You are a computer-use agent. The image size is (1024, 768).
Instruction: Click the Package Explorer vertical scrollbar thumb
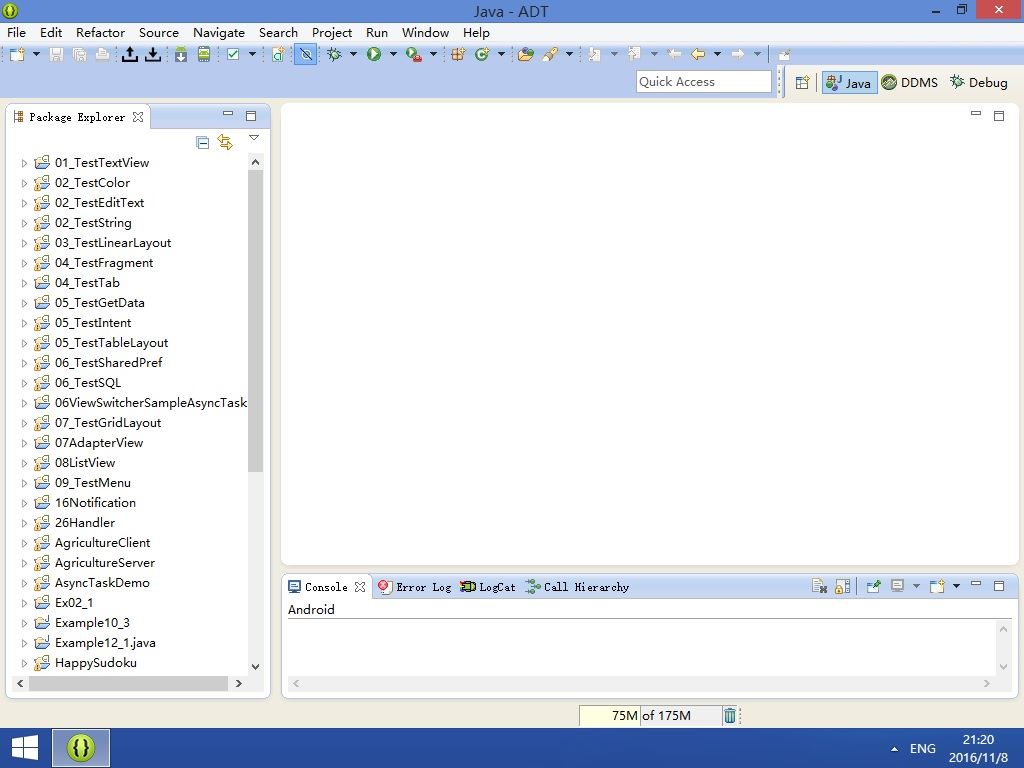pyautogui.click(x=255, y=321)
